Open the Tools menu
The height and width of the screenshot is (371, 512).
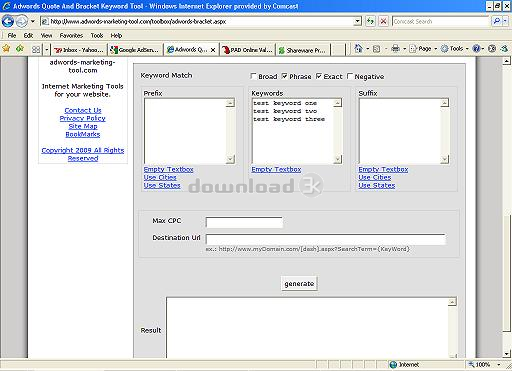(97, 35)
